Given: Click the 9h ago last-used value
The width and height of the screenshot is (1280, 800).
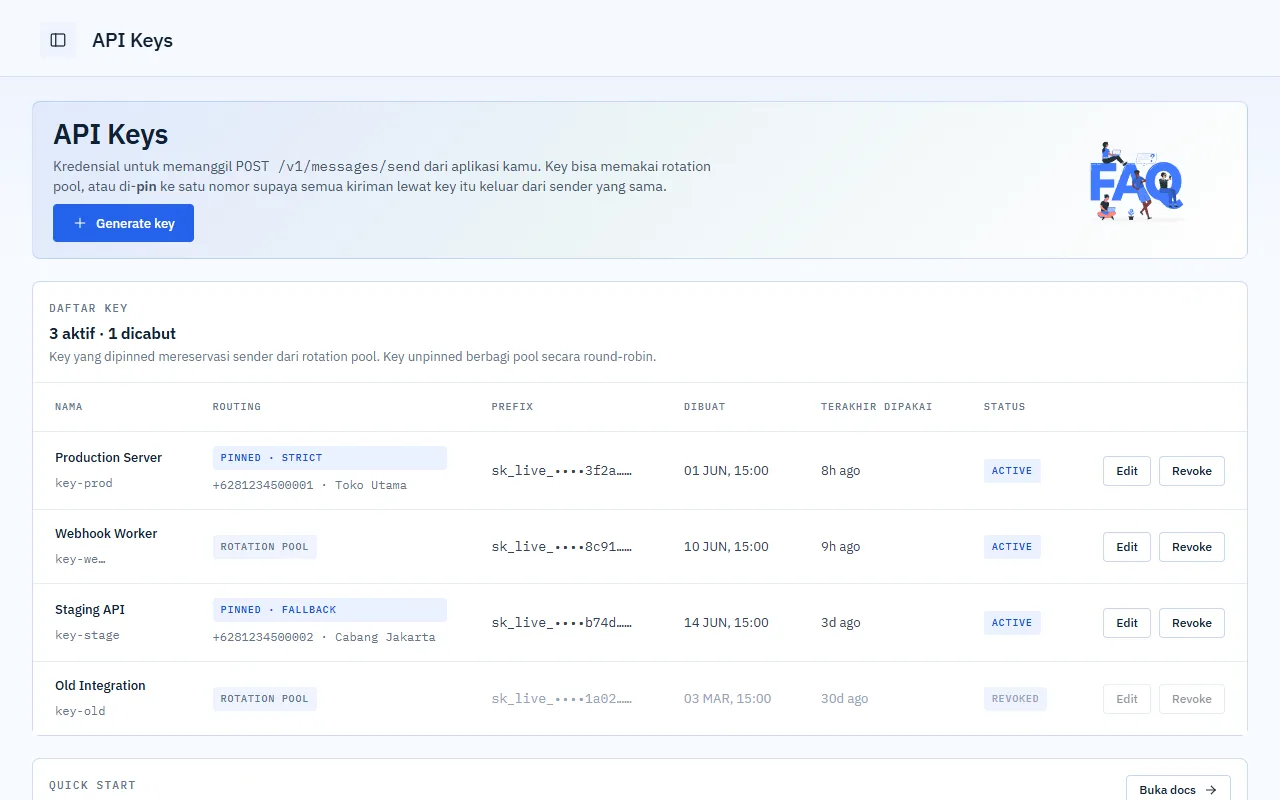Looking at the screenshot, I should [x=840, y=547].
